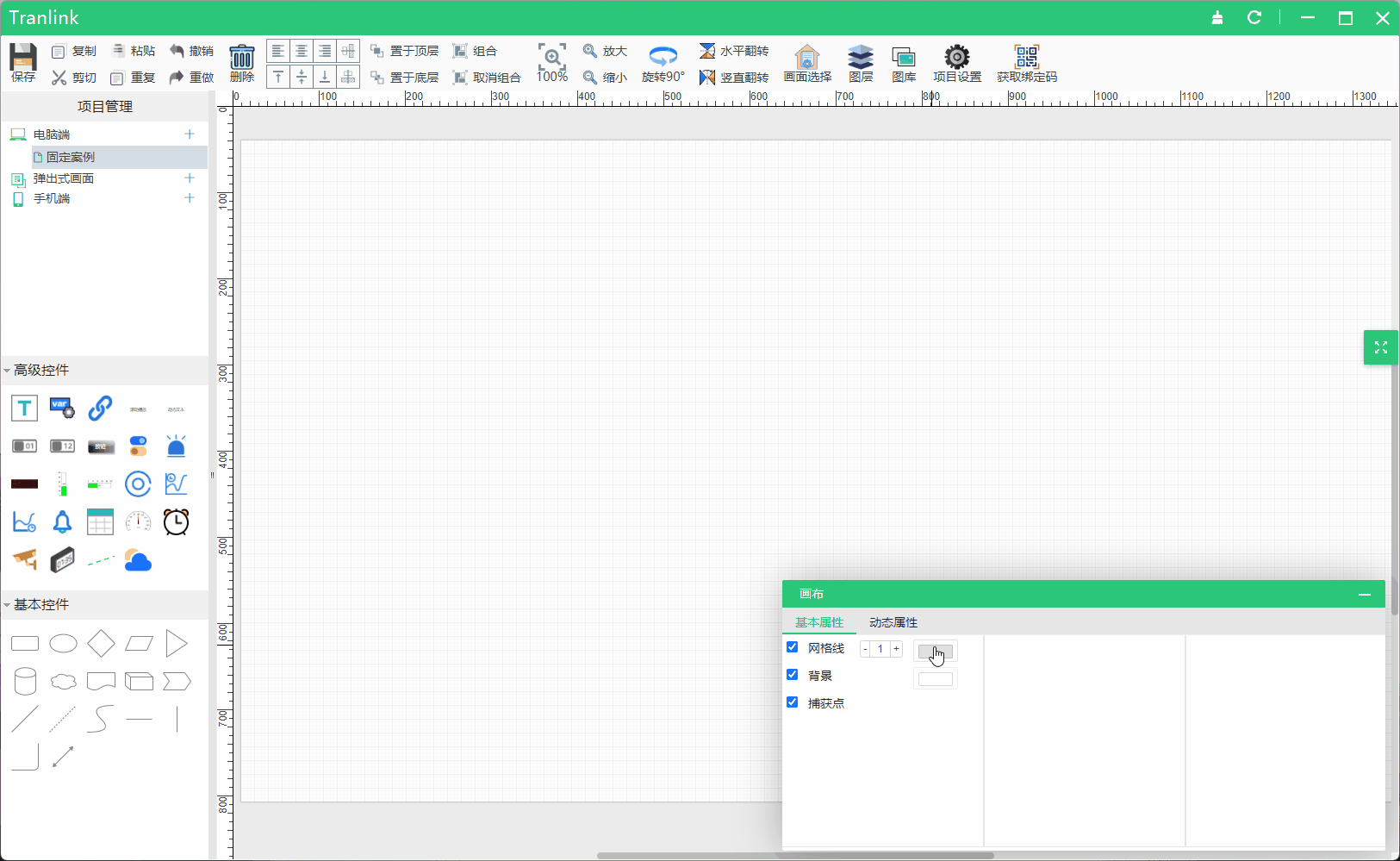This screenshot has height=861, width=1400.
Task: Pick the ellipse shape
Action: tap(63, 643)
